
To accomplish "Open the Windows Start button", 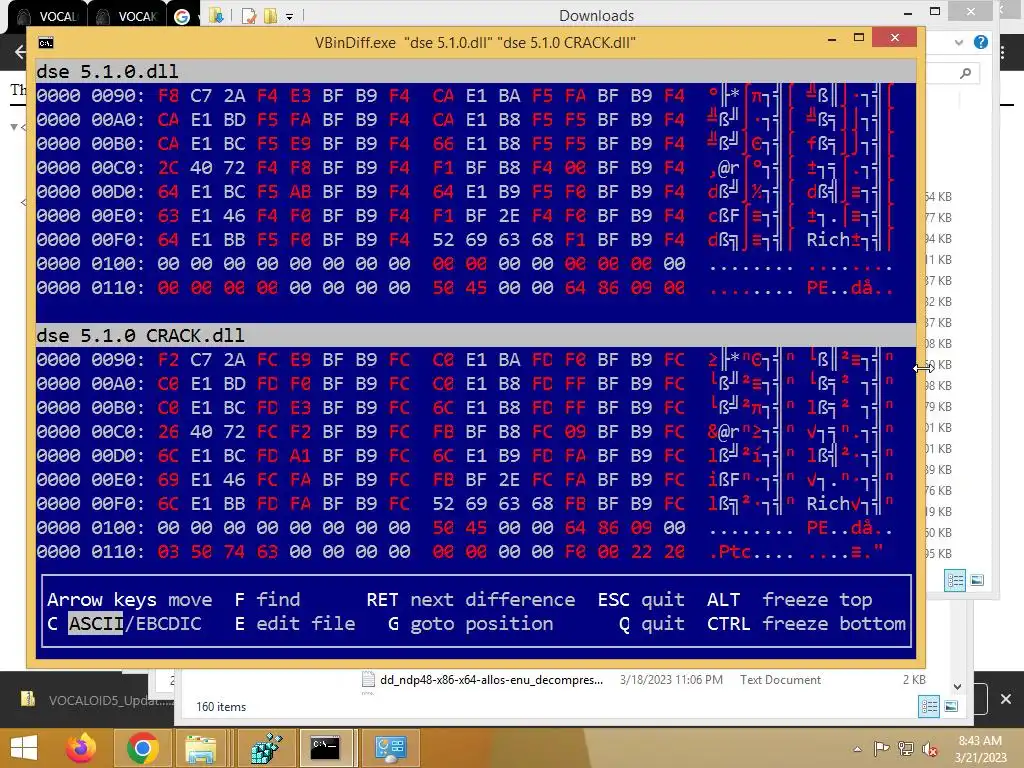I will [24, 748].
